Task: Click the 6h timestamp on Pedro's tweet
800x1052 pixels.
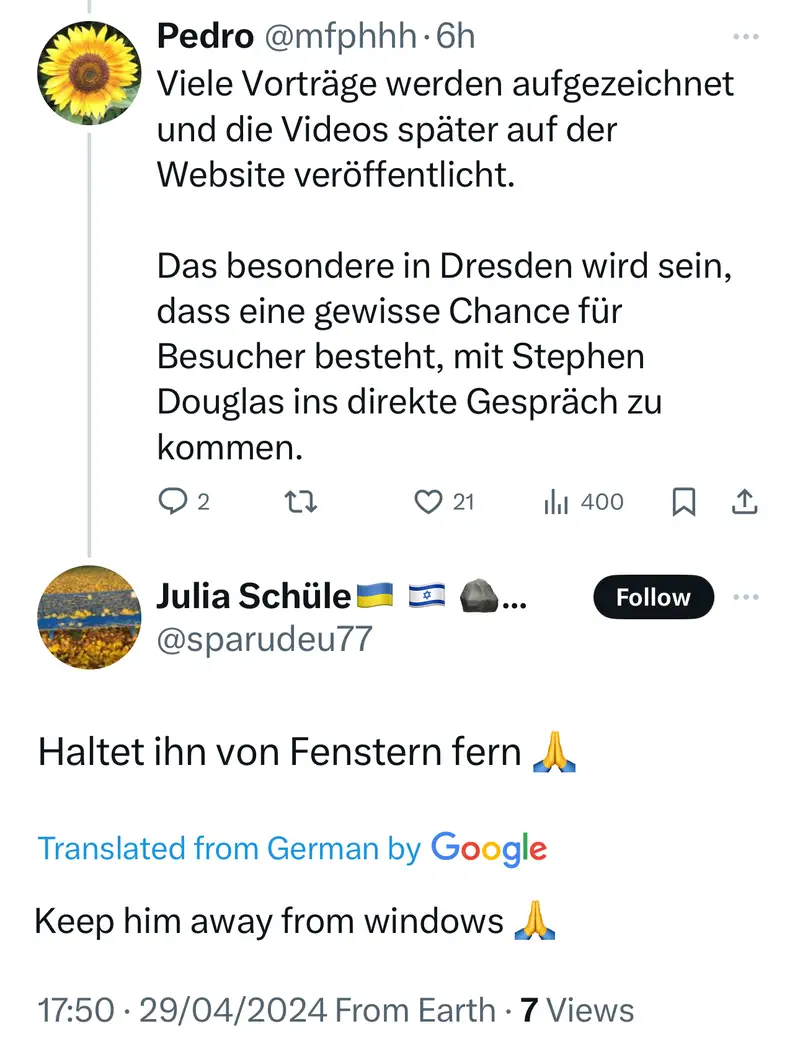Action: pyautogui.click(x=456, y=37)
